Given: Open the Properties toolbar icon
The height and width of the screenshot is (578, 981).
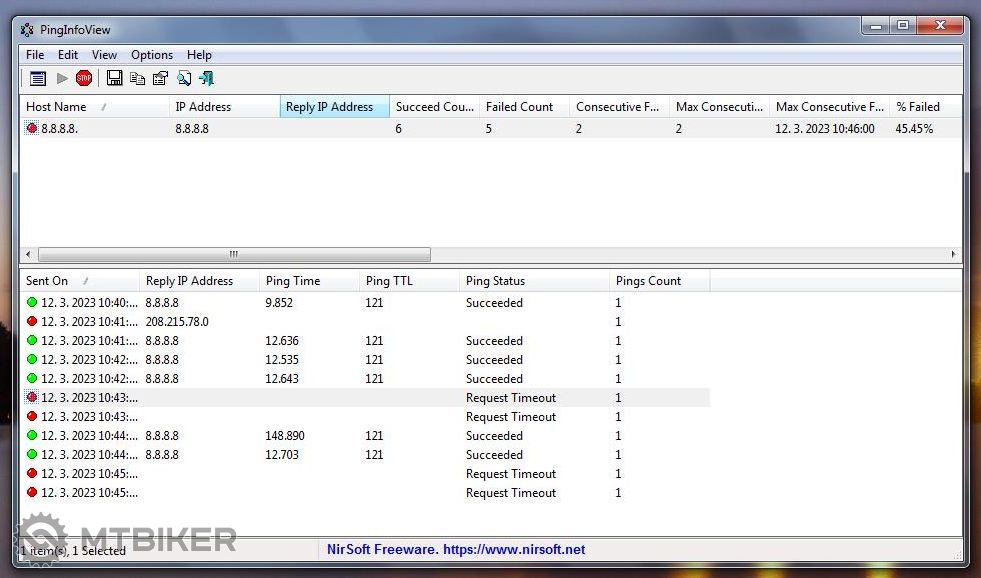Looking at the screenshot, I should click(x=160, y=78).
